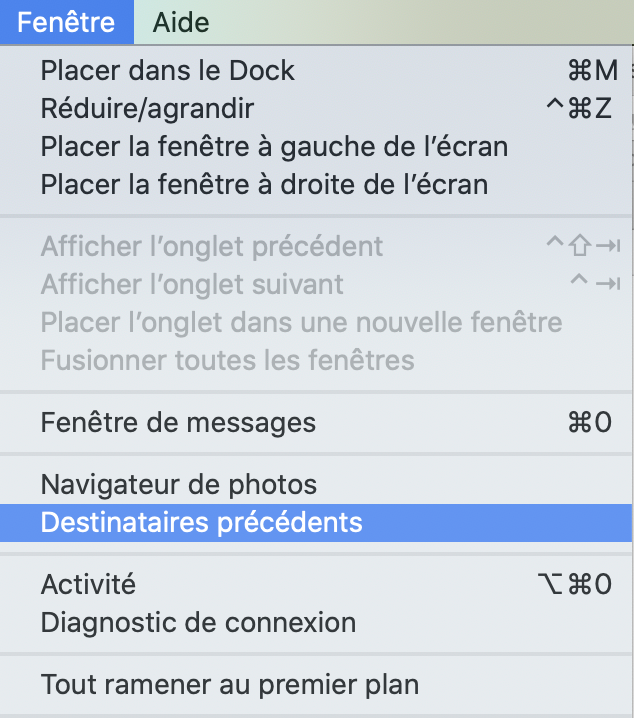
Task: Choose Placer dans le Dock
Action: pyautogui.click(x=168, y=71)
